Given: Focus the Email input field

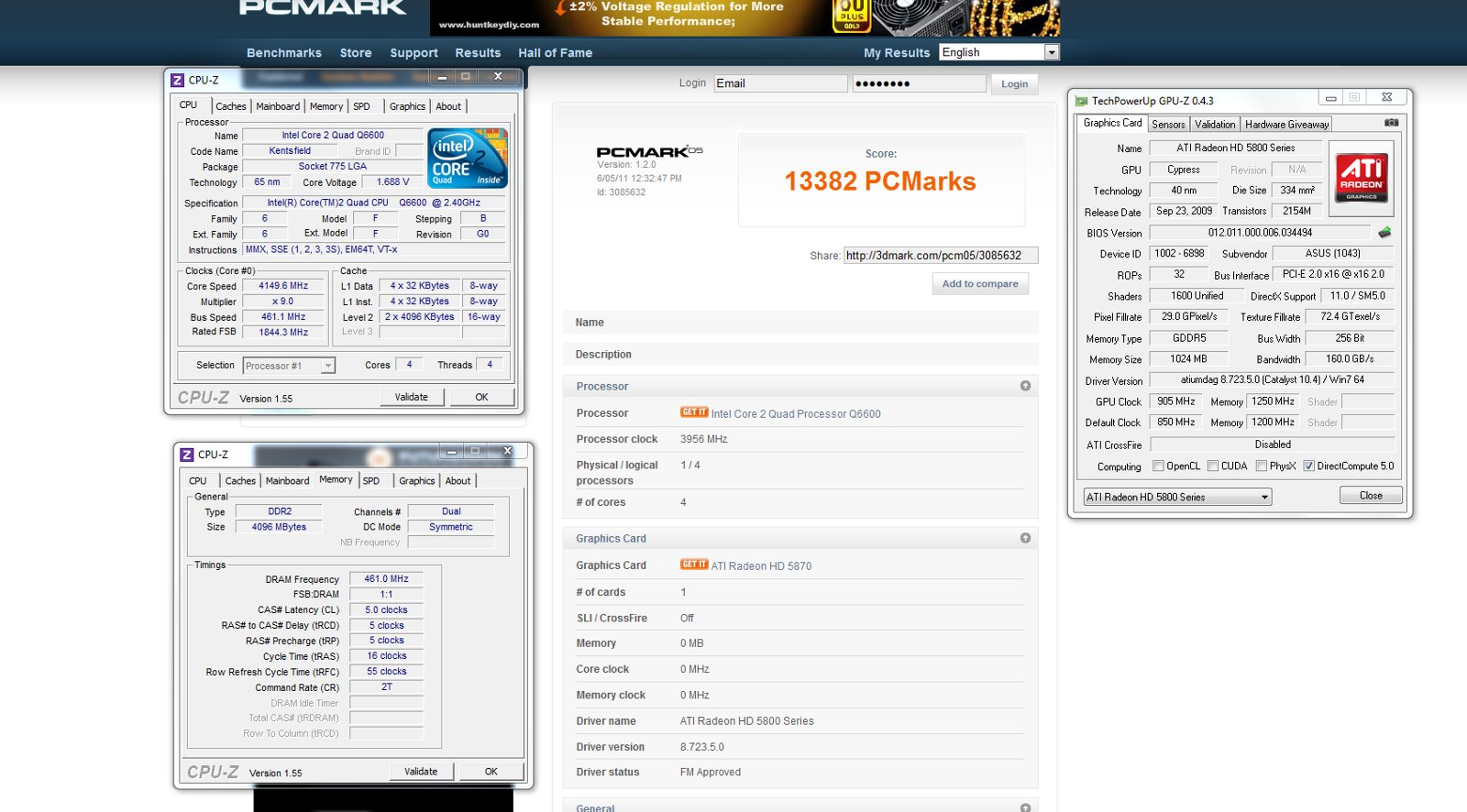Looking at the screenshot, I should (780, 83).
